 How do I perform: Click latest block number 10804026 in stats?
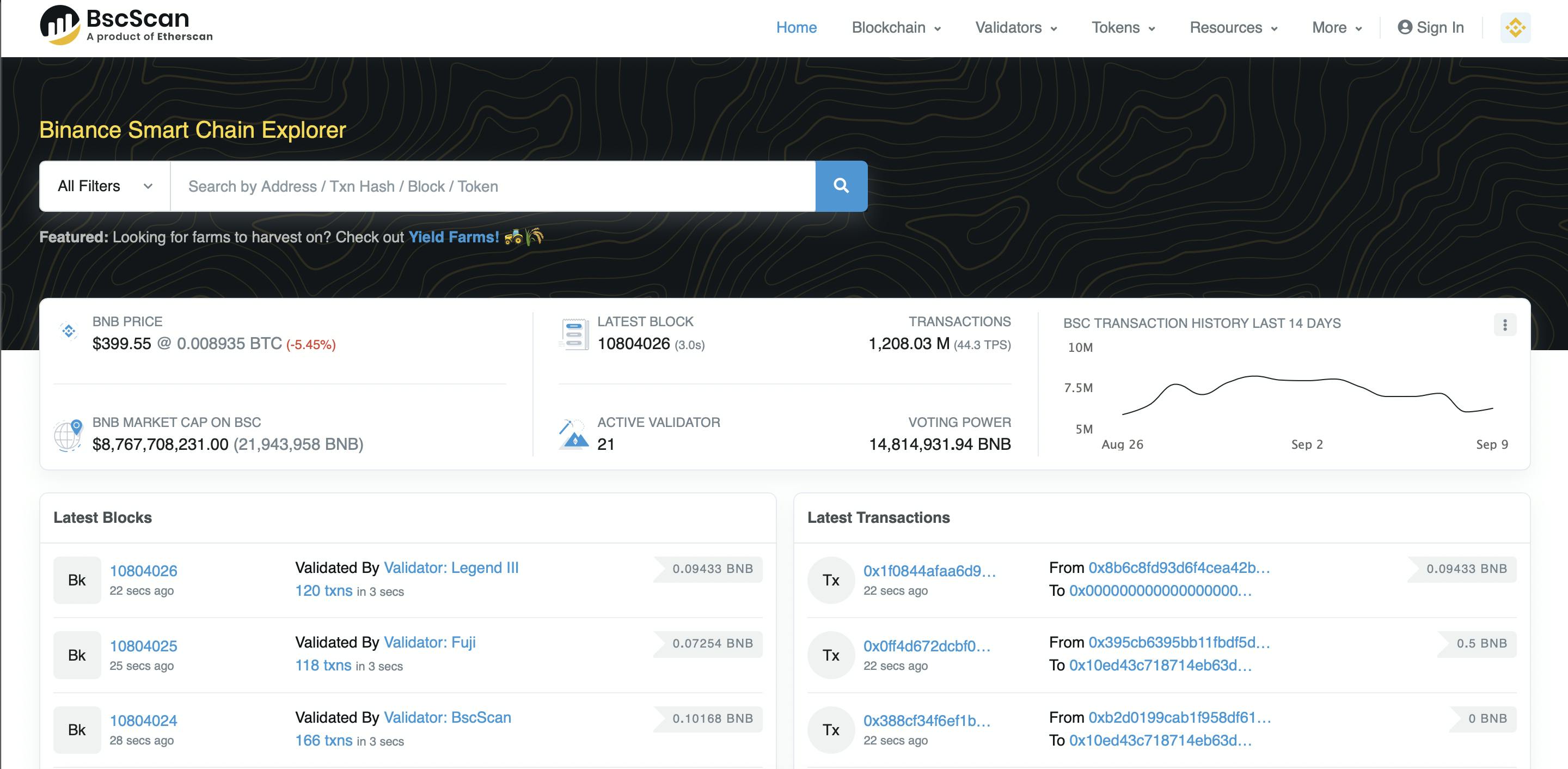pyautogui.click(x=634, y=344)
